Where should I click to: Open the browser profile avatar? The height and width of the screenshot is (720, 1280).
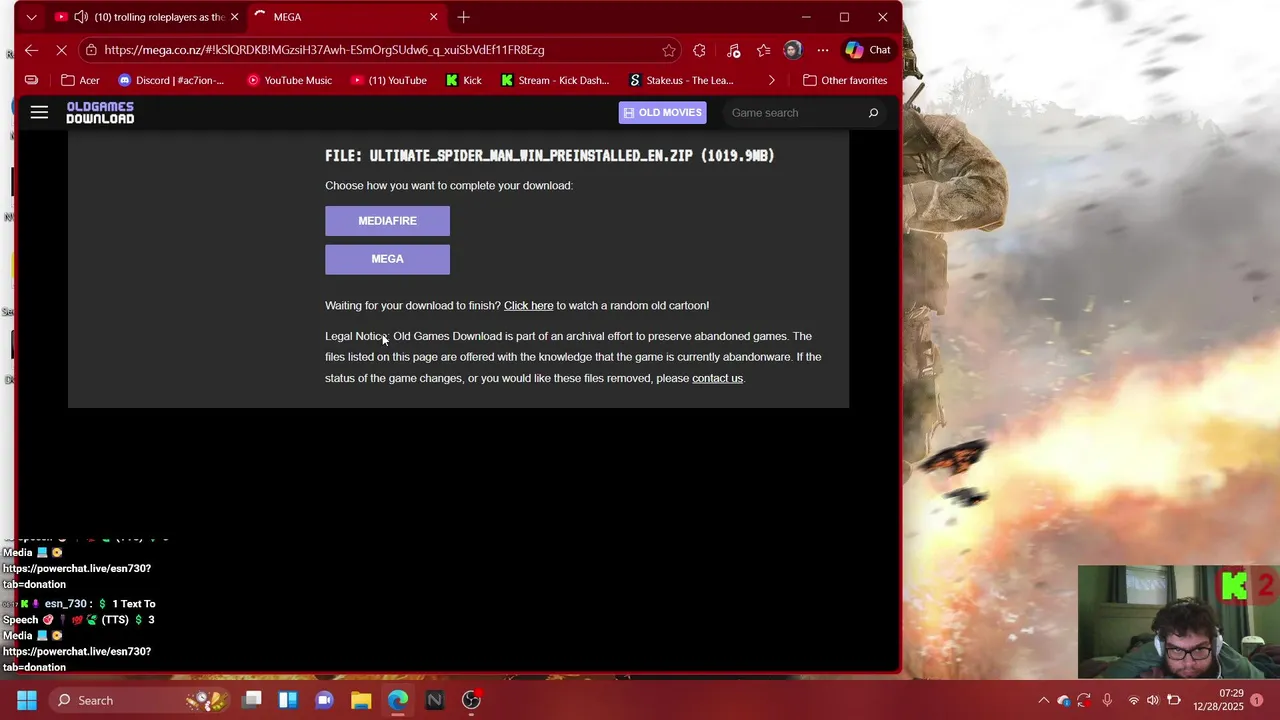point(793,50)
